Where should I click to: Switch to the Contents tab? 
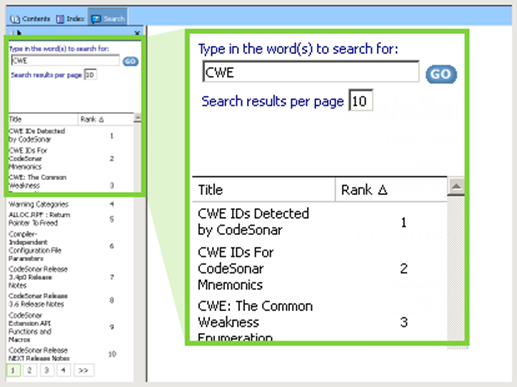pyautogui.click(x=30, y=19)
